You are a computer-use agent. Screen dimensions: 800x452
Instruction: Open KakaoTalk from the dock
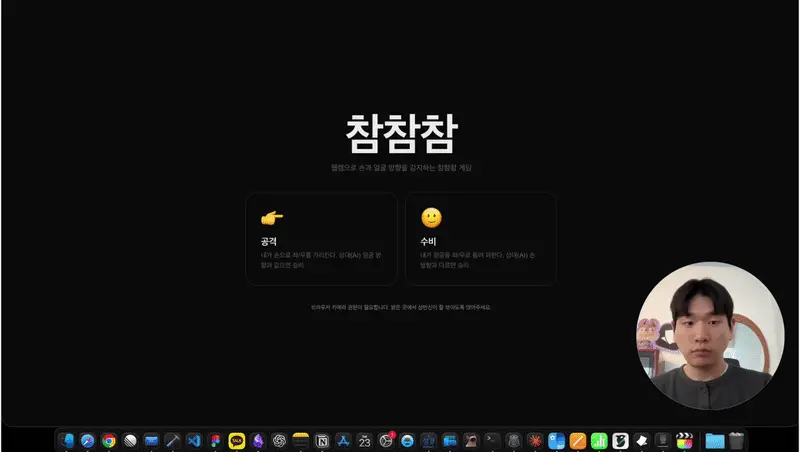[x=237, y=441]
